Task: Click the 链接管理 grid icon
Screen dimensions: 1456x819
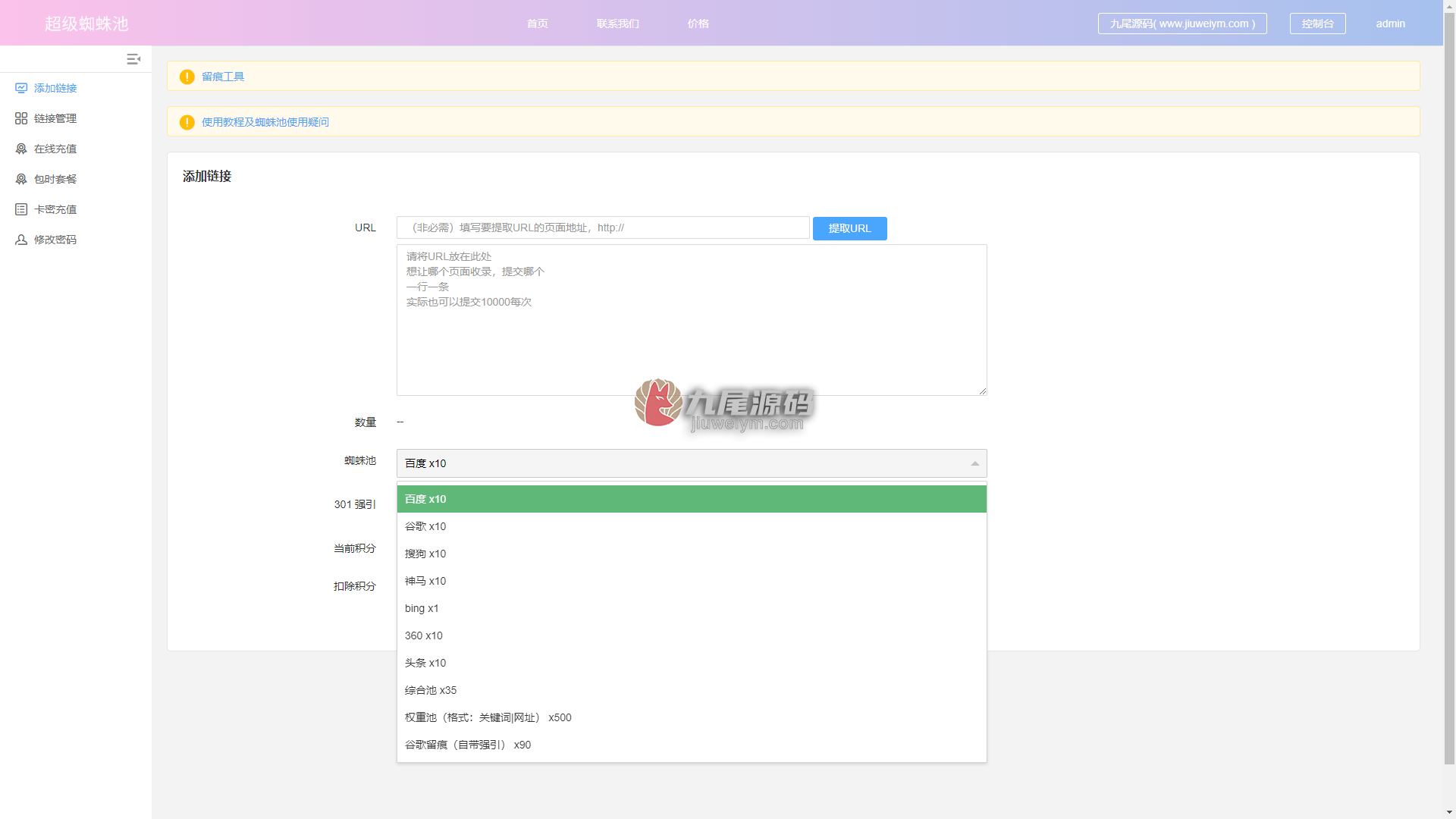Action: [21, 118]
